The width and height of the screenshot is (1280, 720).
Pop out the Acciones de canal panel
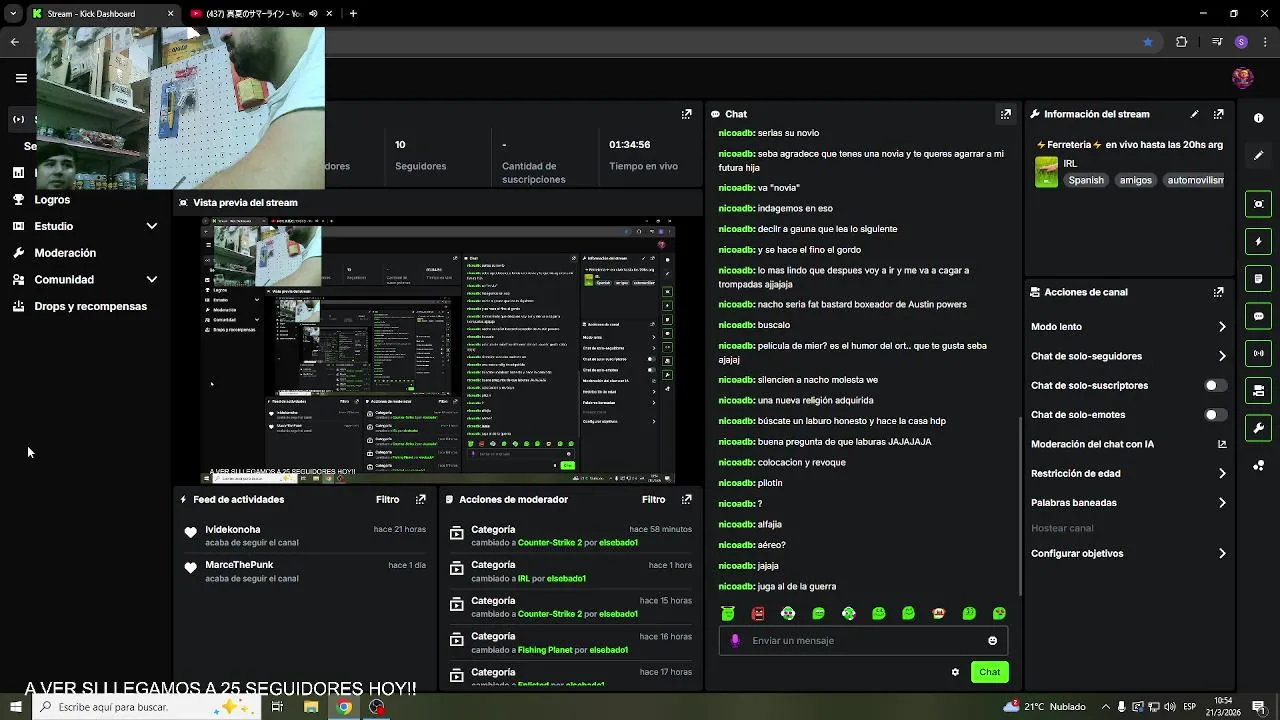coord(1218,292)
